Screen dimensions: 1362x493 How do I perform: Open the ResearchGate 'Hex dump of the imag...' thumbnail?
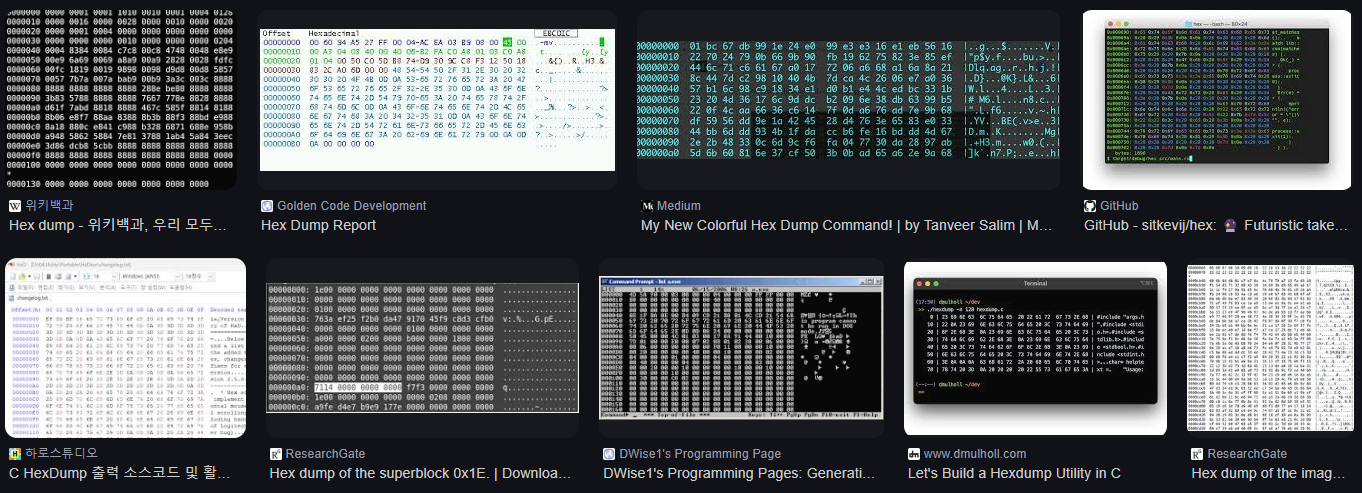(1270, 348)
